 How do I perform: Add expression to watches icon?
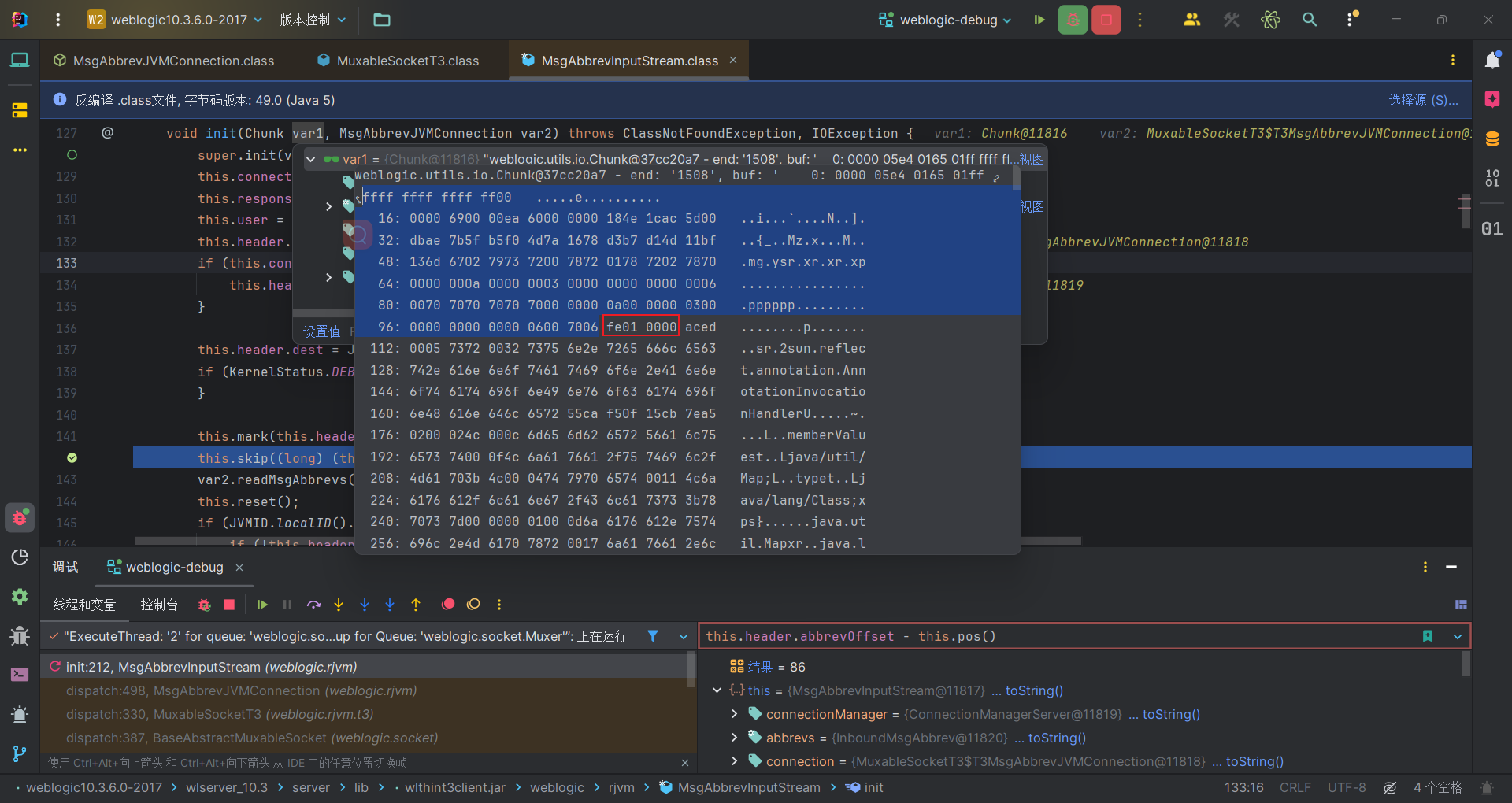click(x=1428, y=636)
